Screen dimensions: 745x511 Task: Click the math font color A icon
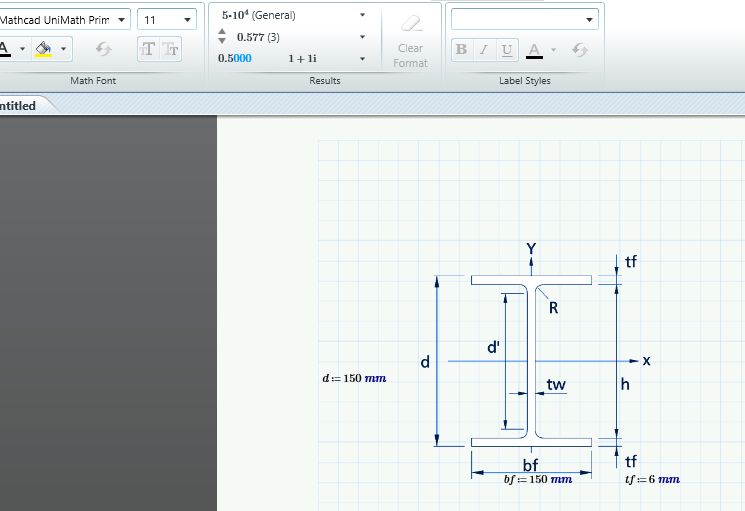pos(5,49)
